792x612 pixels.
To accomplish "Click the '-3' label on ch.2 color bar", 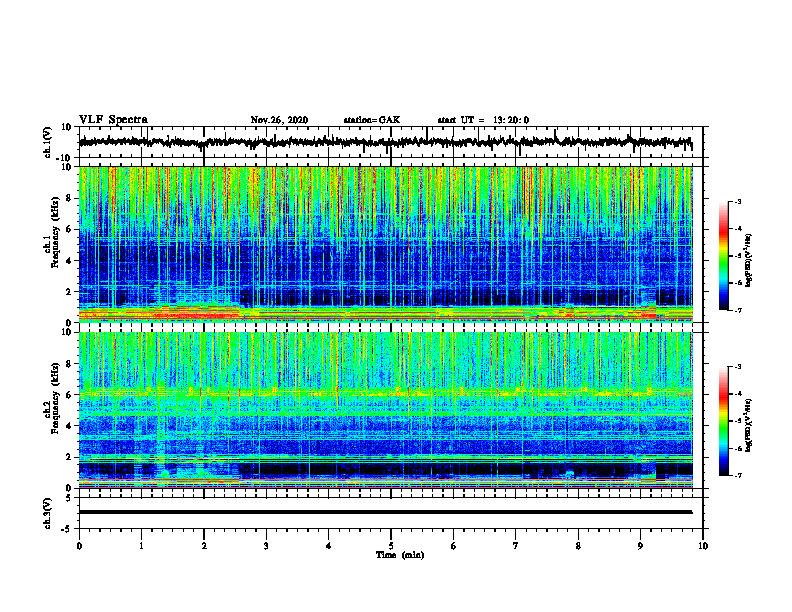I will point(738,367).
